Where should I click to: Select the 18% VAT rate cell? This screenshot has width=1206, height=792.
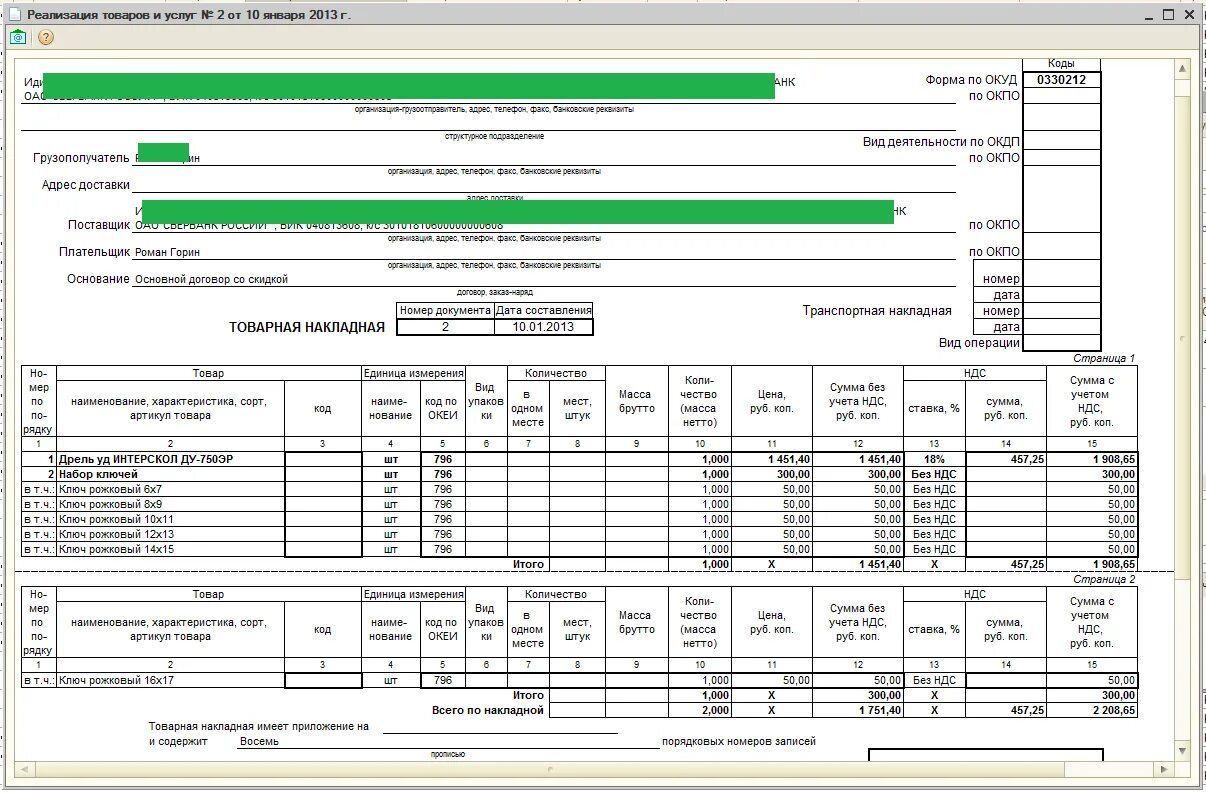tap(934, 459)
